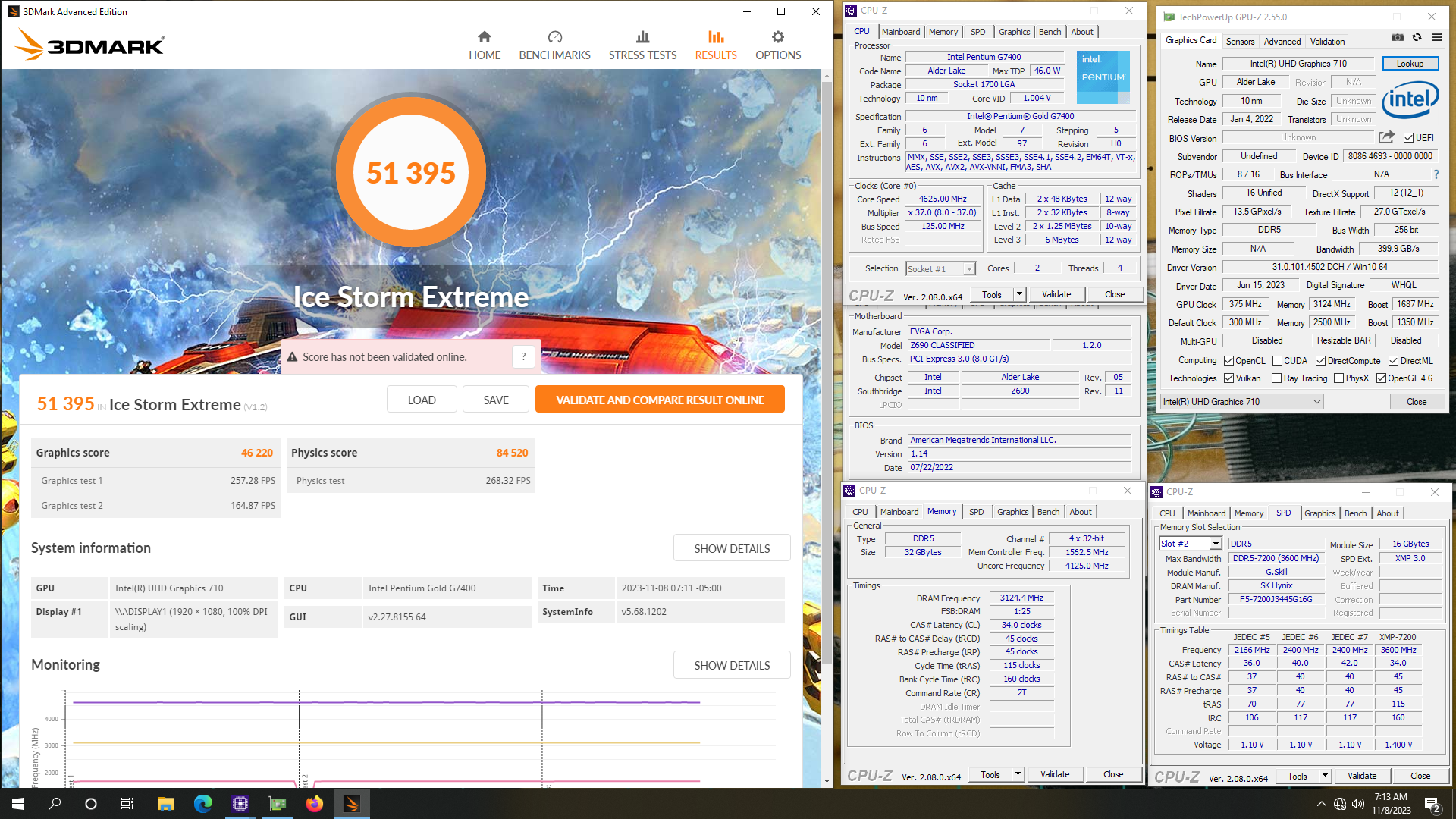The image size is (1456, 819).
Task: Go to STRESS TESTS in 3DMark
Action: (642, 45)
